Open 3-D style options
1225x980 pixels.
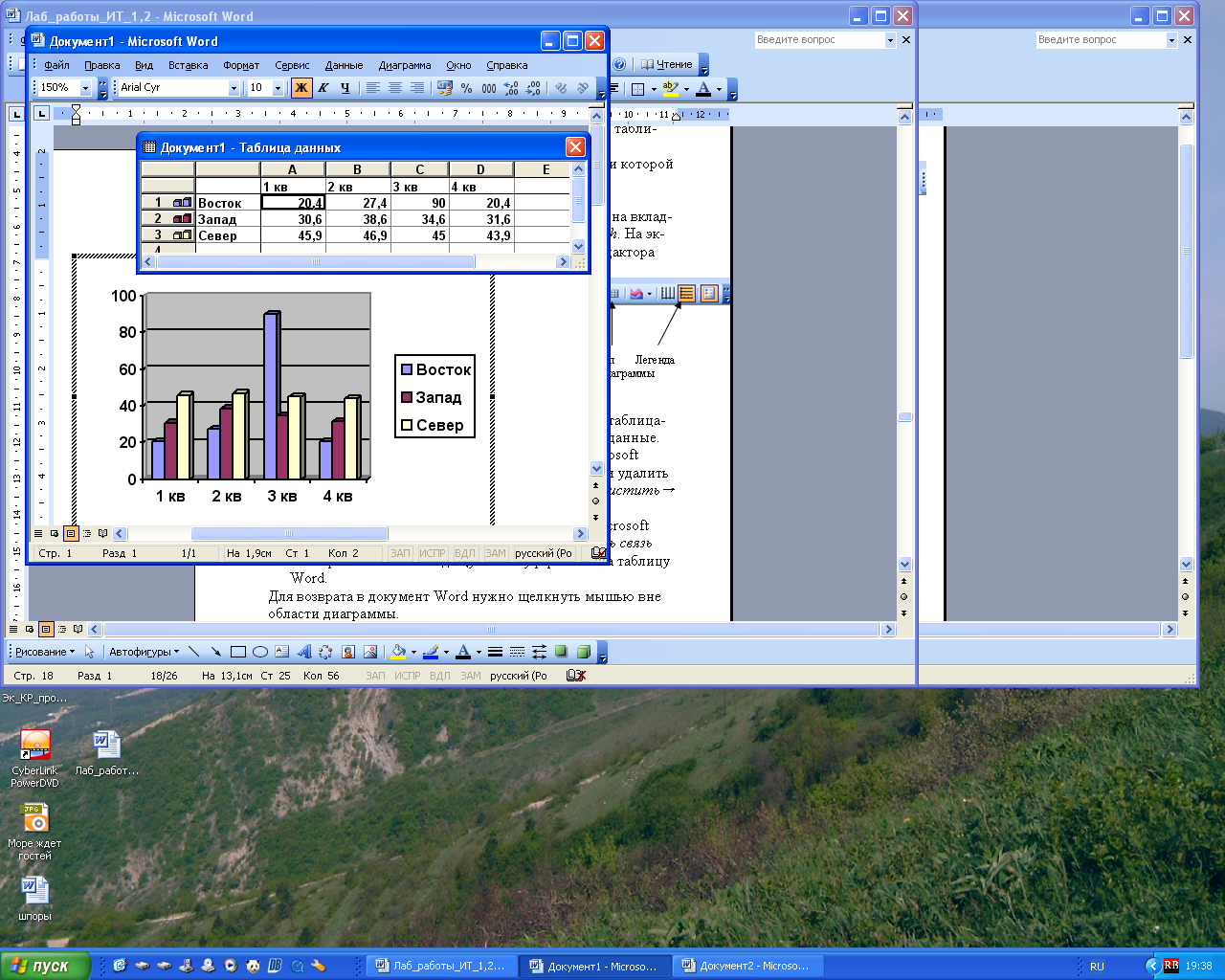[583, 652]
